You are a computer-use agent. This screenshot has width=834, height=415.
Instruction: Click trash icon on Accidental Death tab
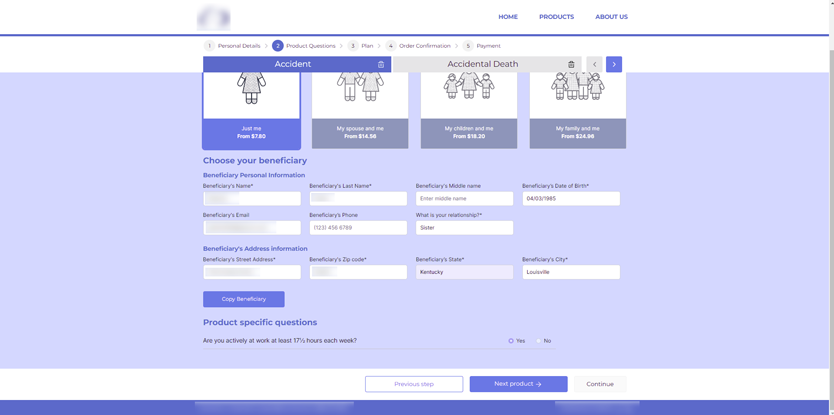click(x=571, y=64)
